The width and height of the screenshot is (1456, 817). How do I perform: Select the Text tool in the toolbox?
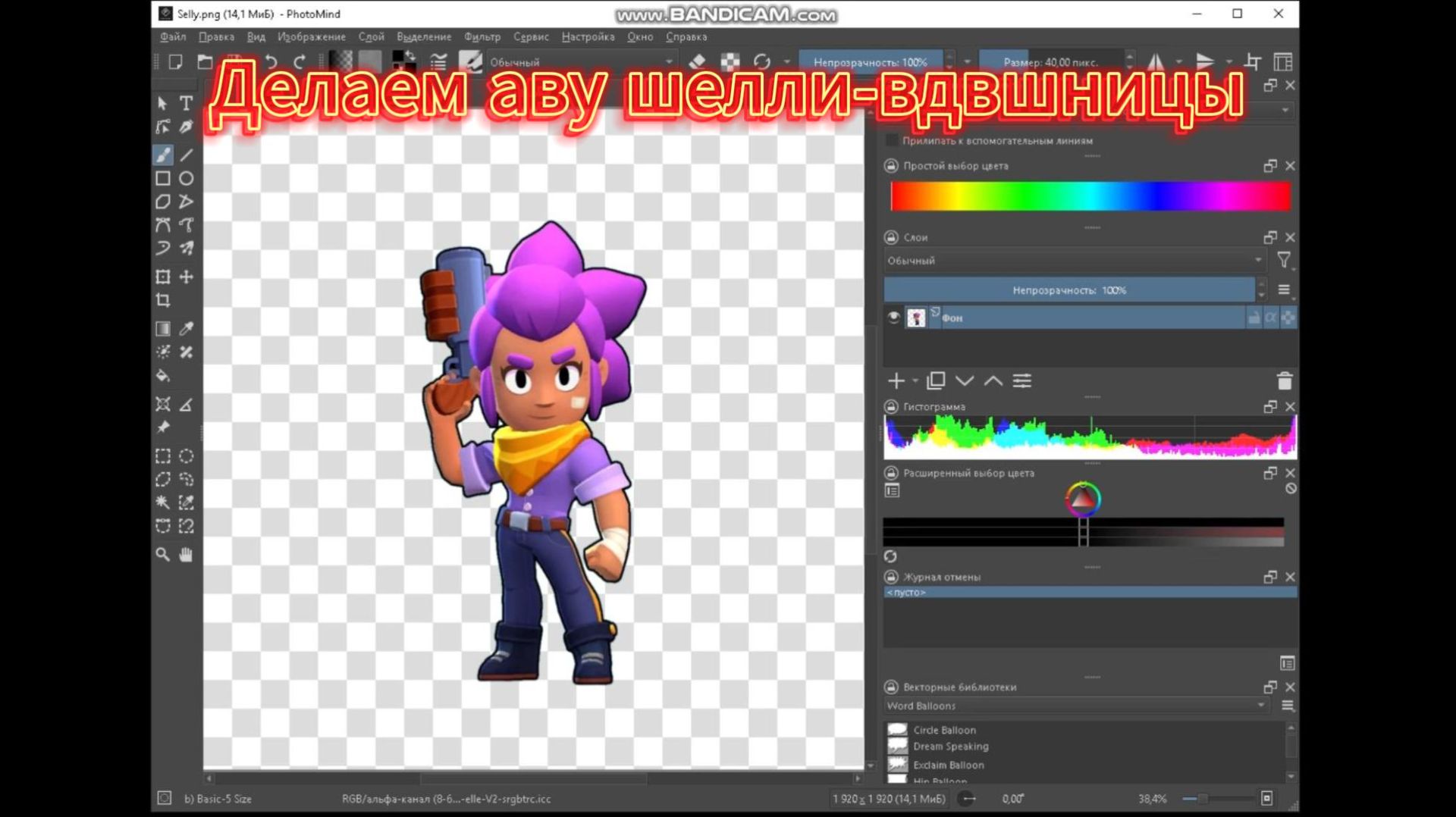click(x=186, y=103)
